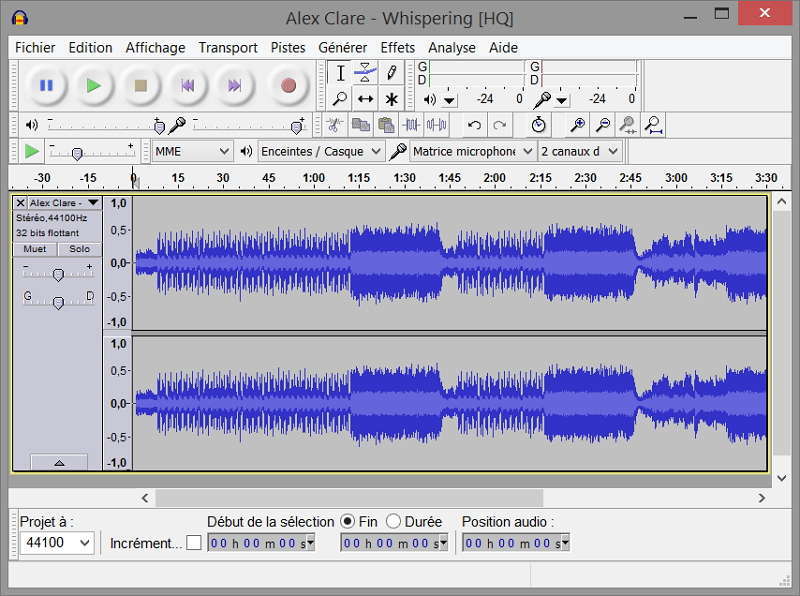Select the Durée radio button
The height and width of the screenshot is (596, 800).
(x=393, y=522)
